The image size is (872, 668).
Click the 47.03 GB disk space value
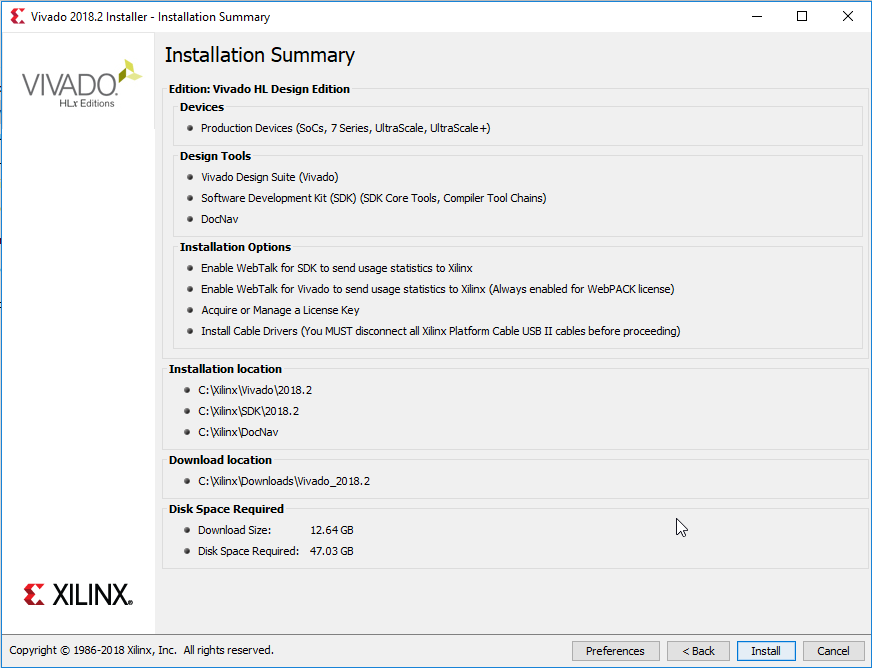point(332,552)
